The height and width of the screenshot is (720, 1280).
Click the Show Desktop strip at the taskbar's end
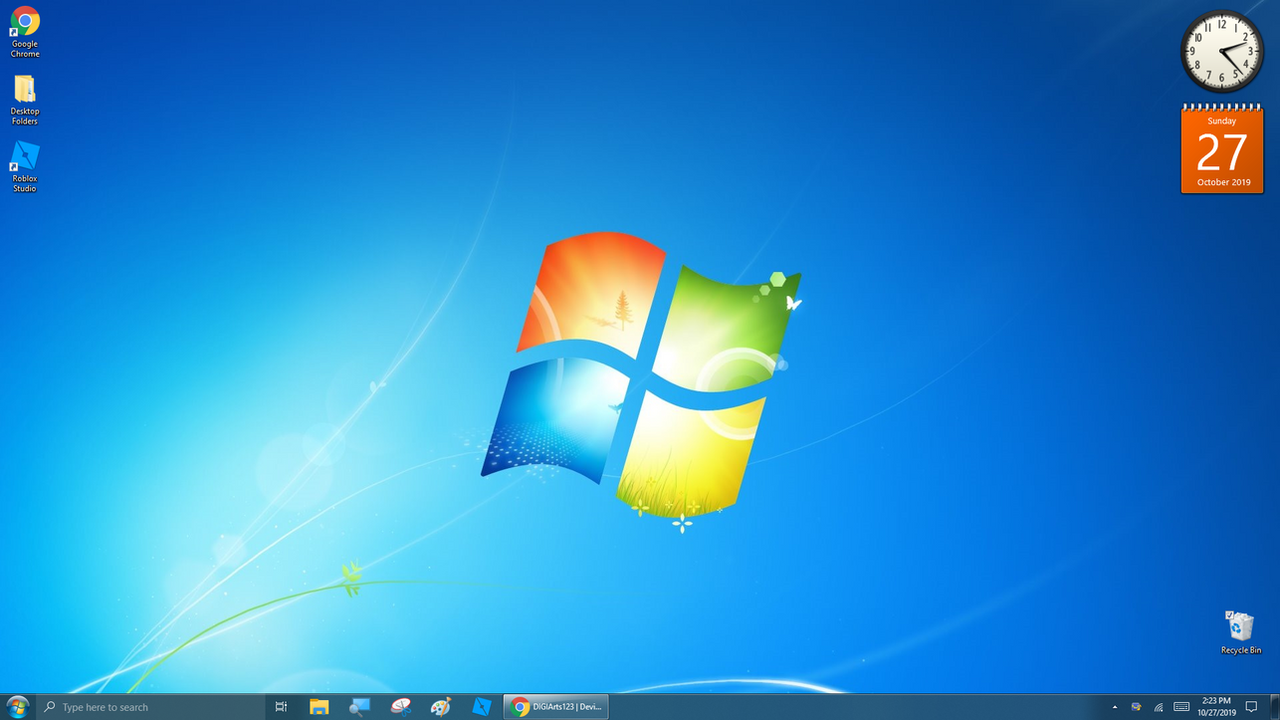(x=1276, y=707)
